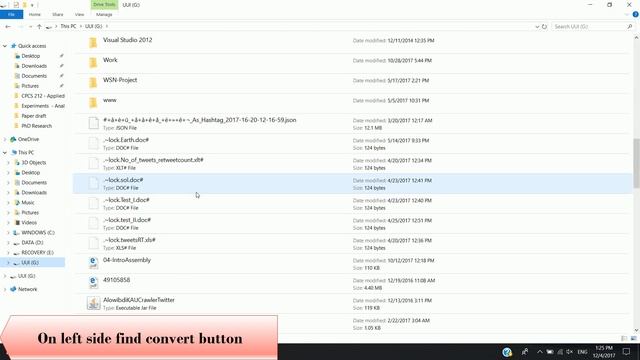Screen dimensions: 640x360
Task: Select the Hashtag JSON file icon
Action: coord(93,123)
